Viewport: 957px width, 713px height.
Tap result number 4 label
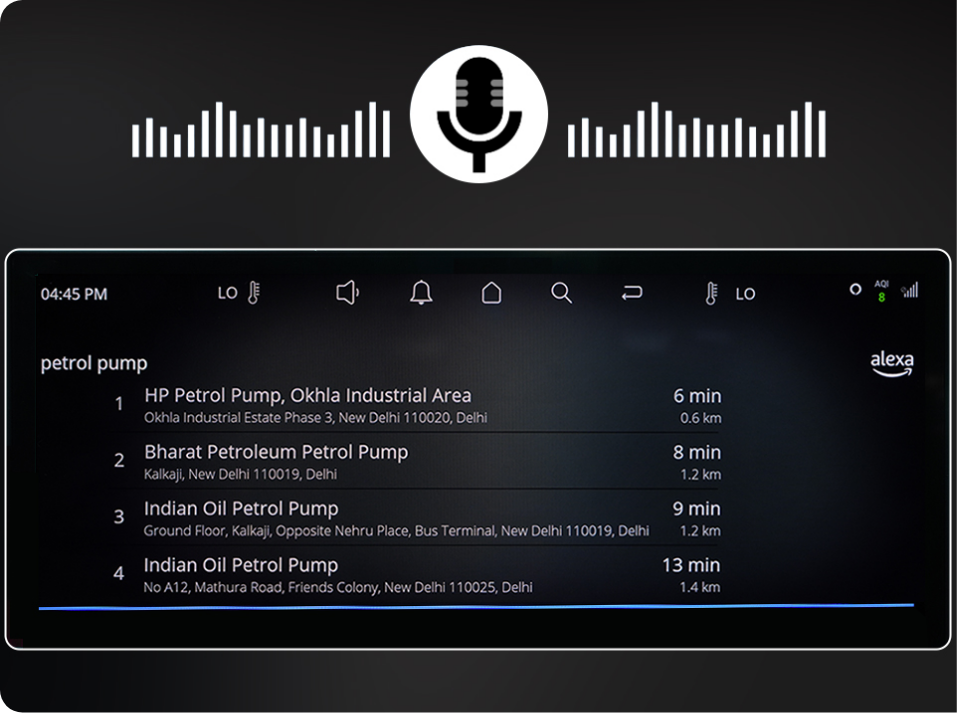[x=119, y=573]
